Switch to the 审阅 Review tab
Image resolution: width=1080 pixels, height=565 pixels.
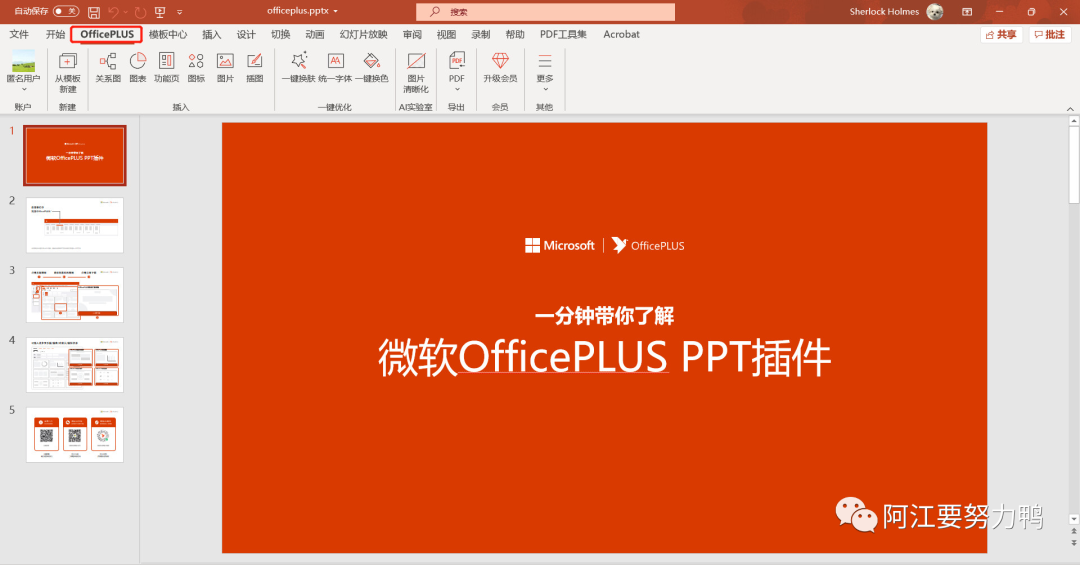click(412, 34)
